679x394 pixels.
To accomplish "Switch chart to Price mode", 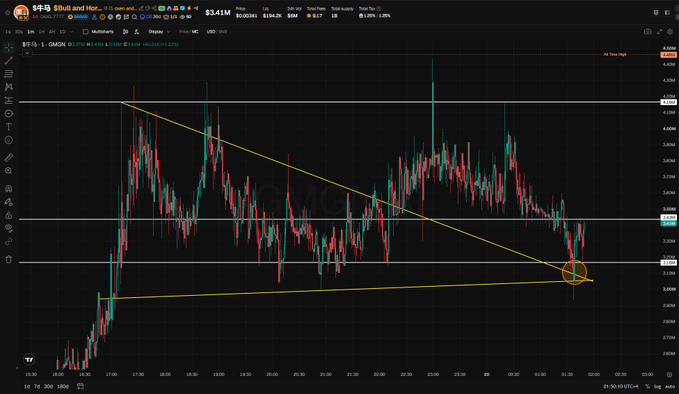I will 184,32.
